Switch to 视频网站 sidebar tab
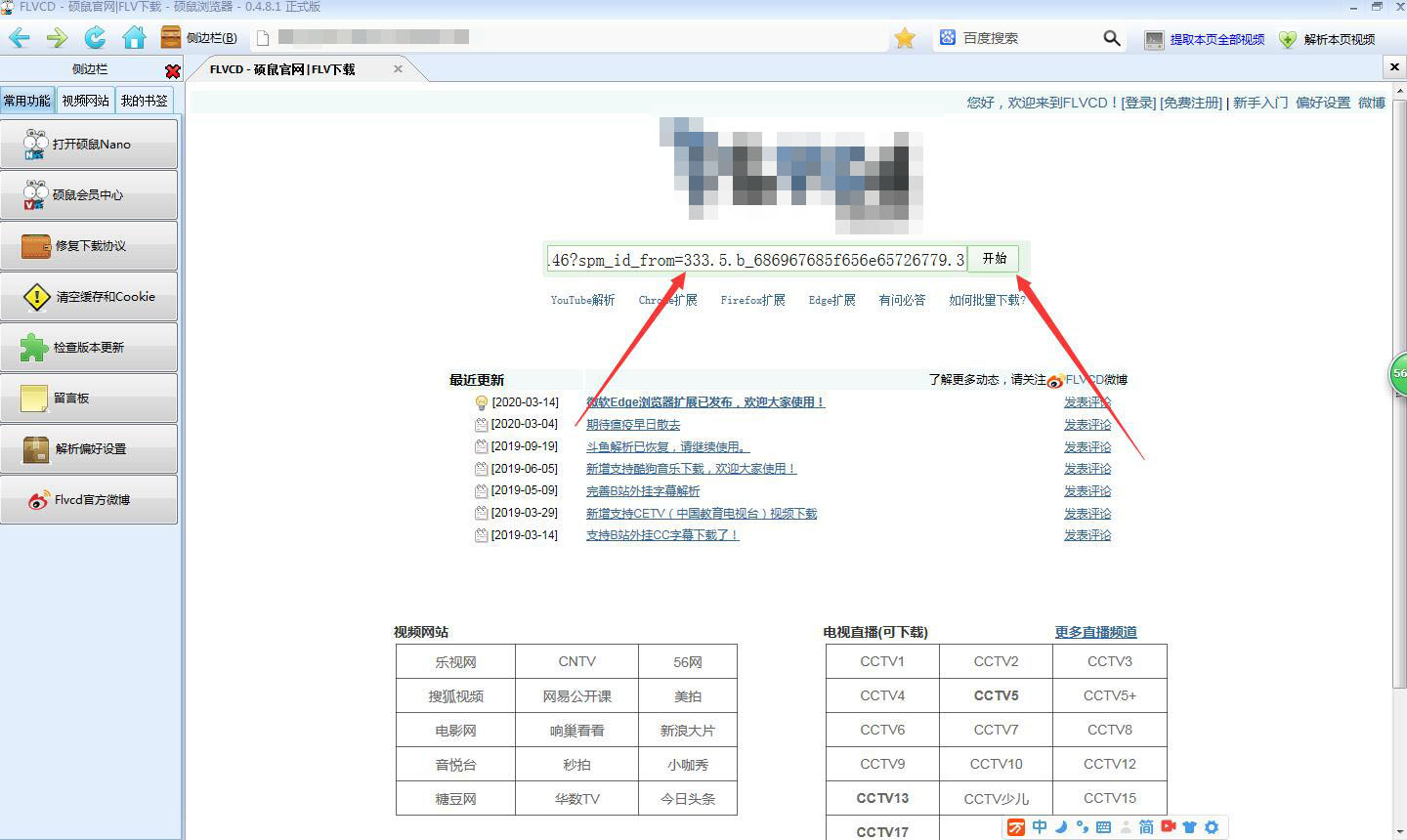The height and width of the screenshot is (840, 1407). pos(86,101)
